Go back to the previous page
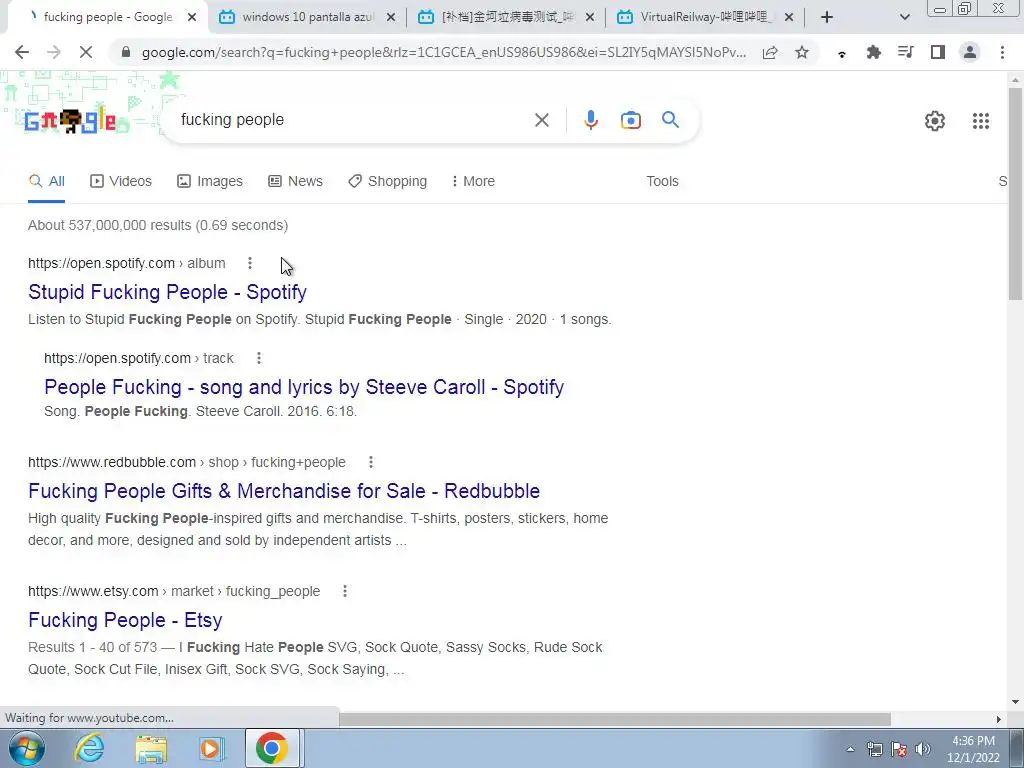Viewport: 1024px width, 768px height. (22, 52)
